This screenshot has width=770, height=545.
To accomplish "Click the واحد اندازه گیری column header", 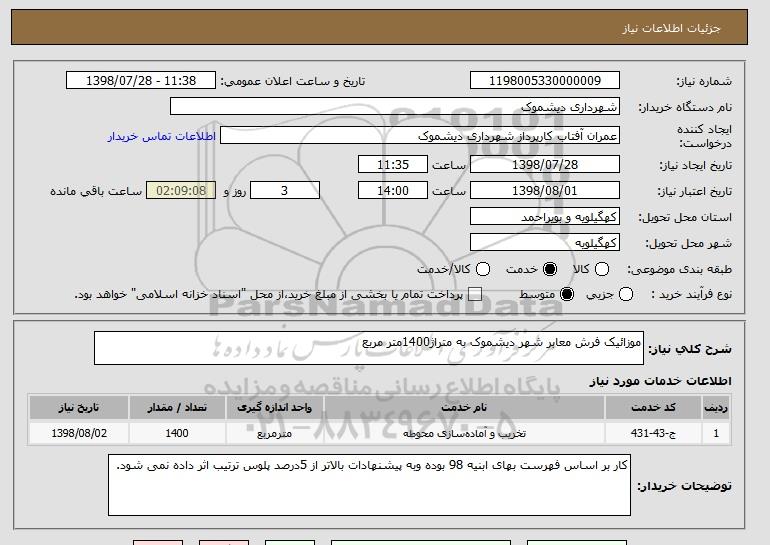I will click(275, 408).
